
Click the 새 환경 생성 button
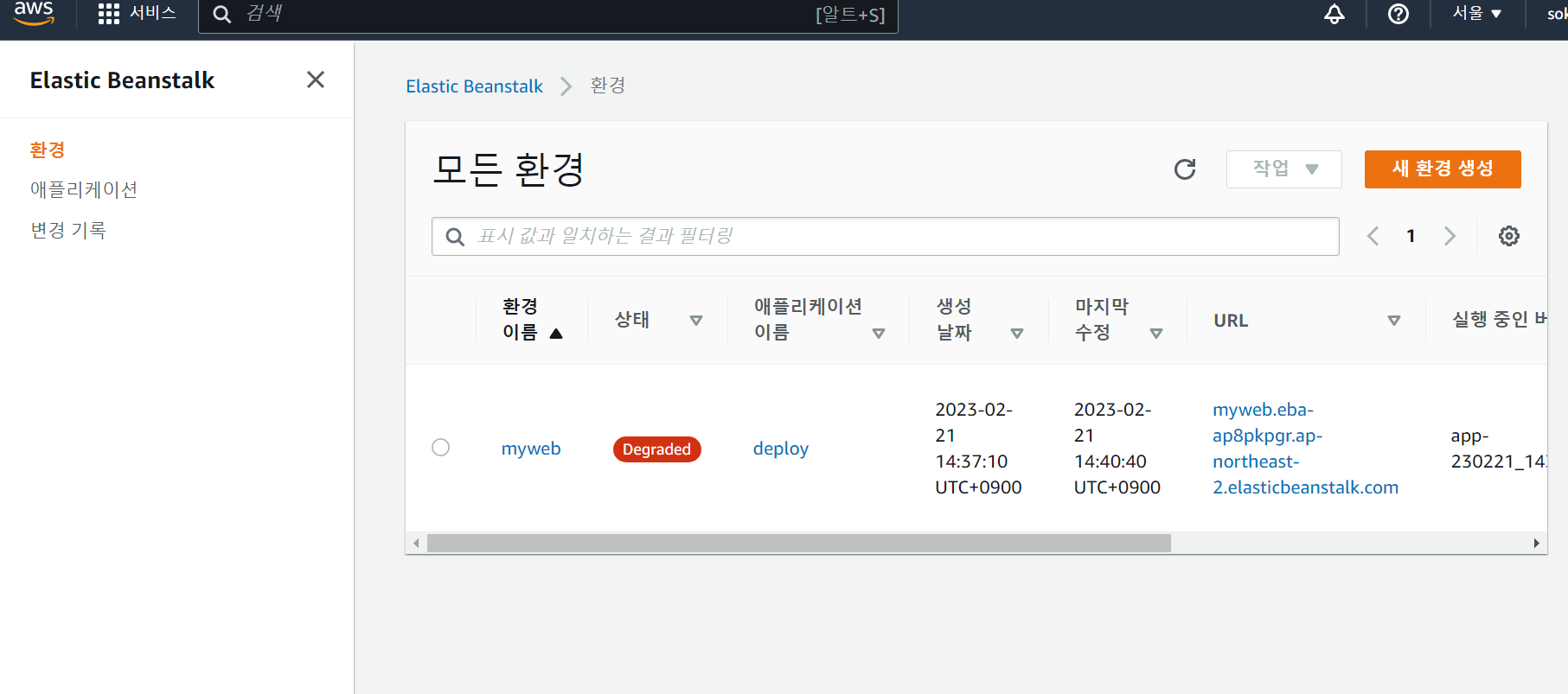pos(1443,169)
